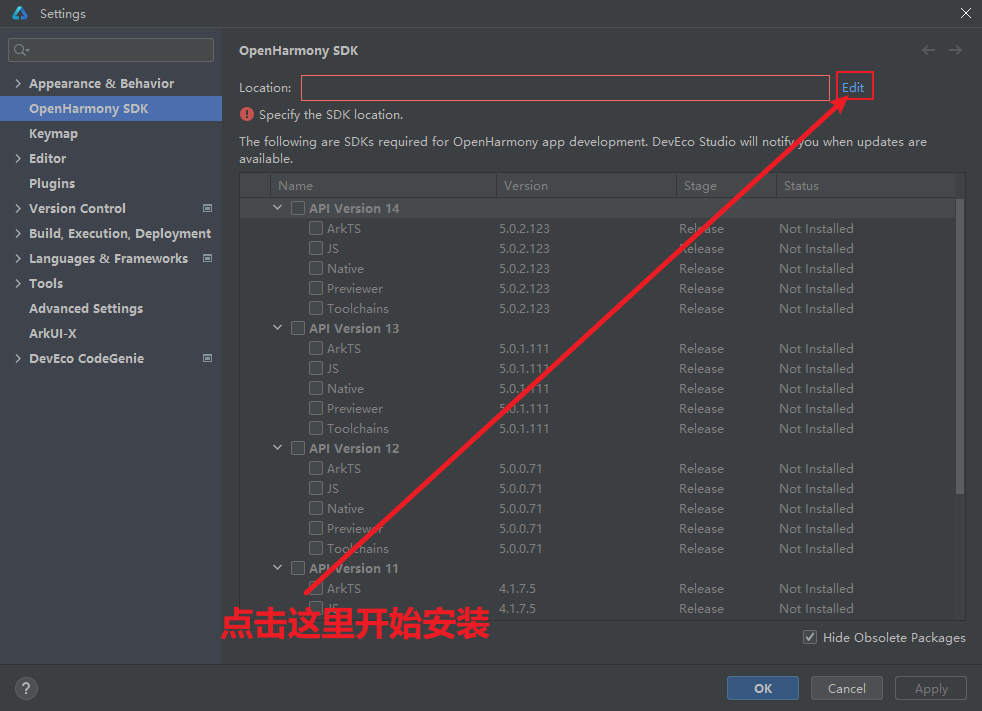Open Tools settings category

(x=46, y=283)
